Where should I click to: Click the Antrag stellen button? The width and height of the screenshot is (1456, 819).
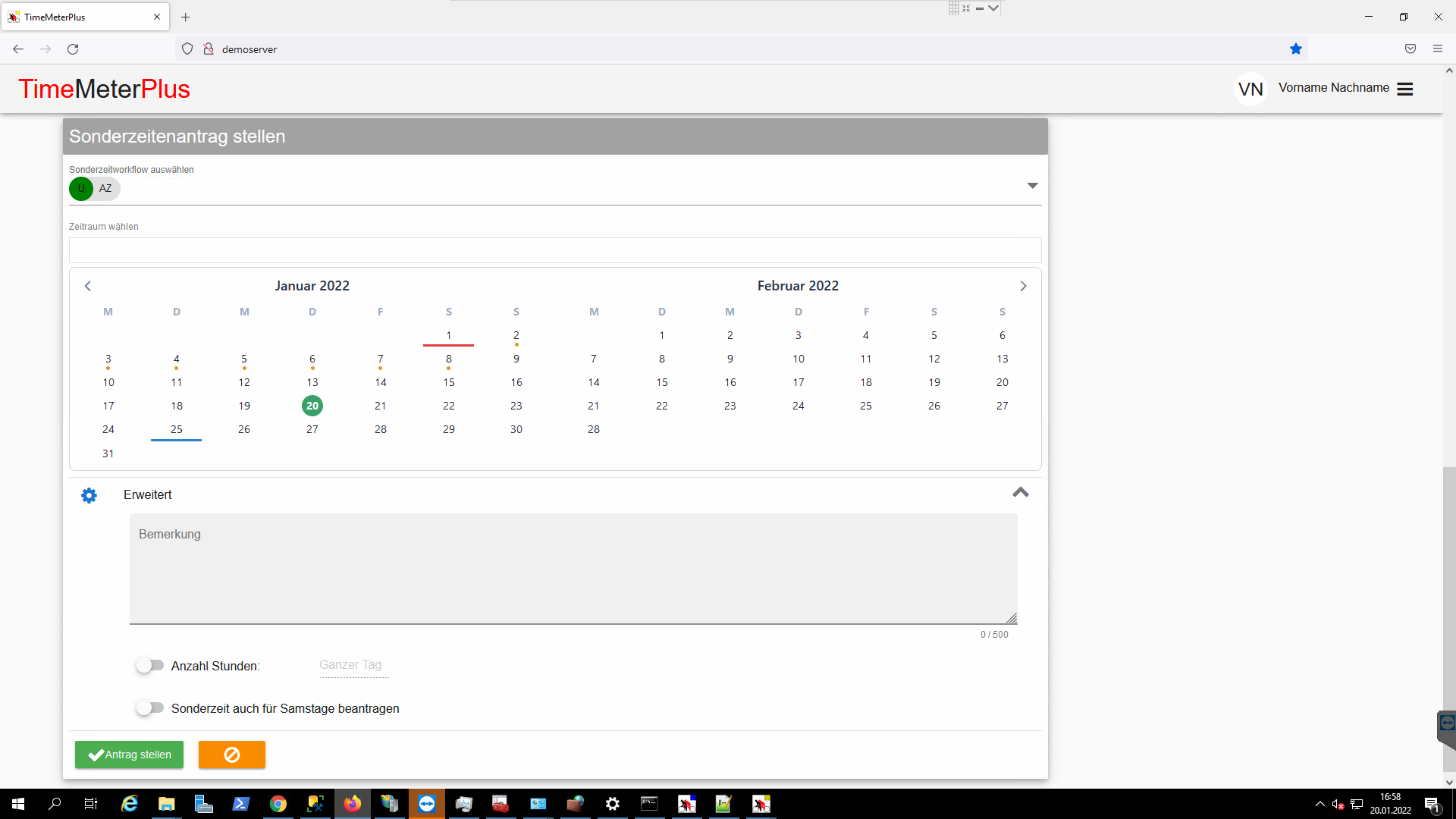pos(129,755)
